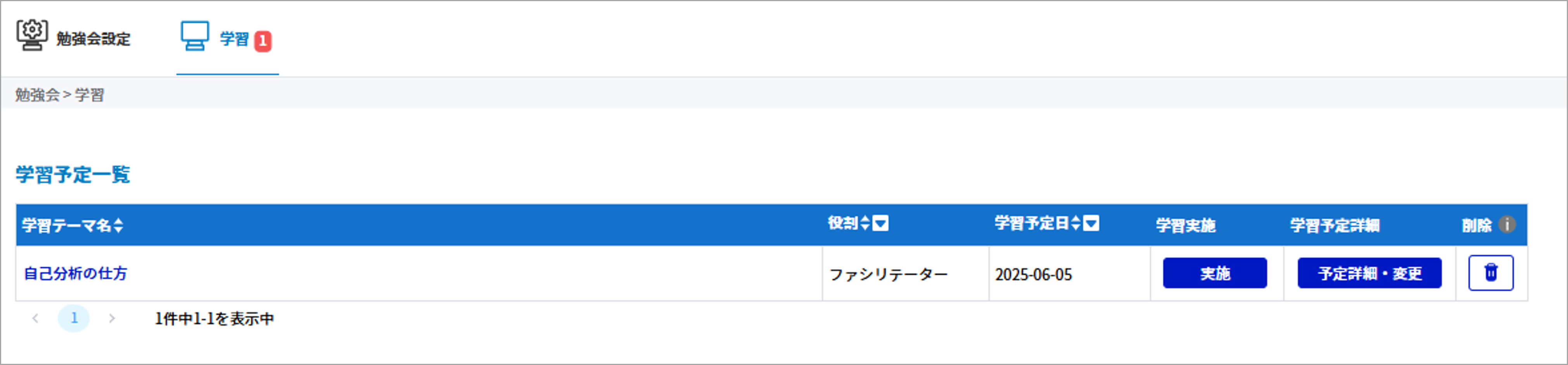Click the 学習予定一覧 heading
Viewport: 1568px width, 365px height.
73,175
